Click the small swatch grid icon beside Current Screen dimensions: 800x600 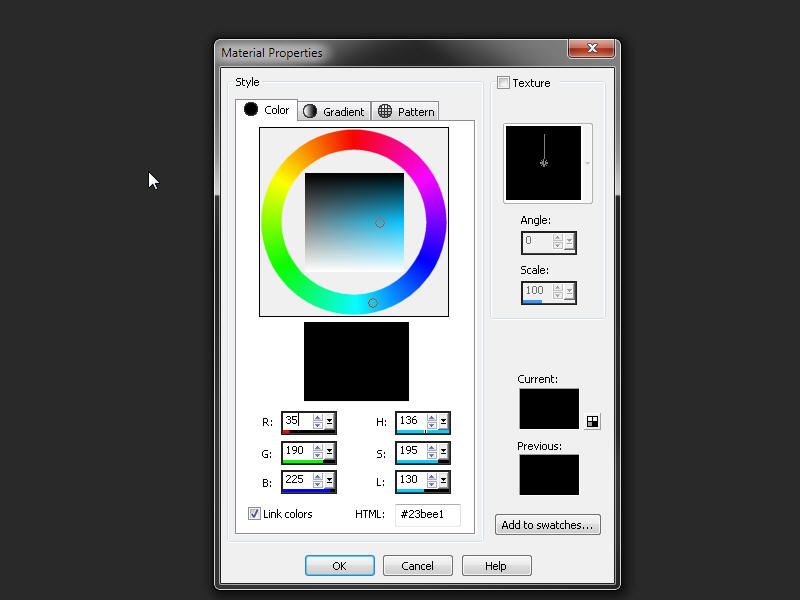[593, 422]
